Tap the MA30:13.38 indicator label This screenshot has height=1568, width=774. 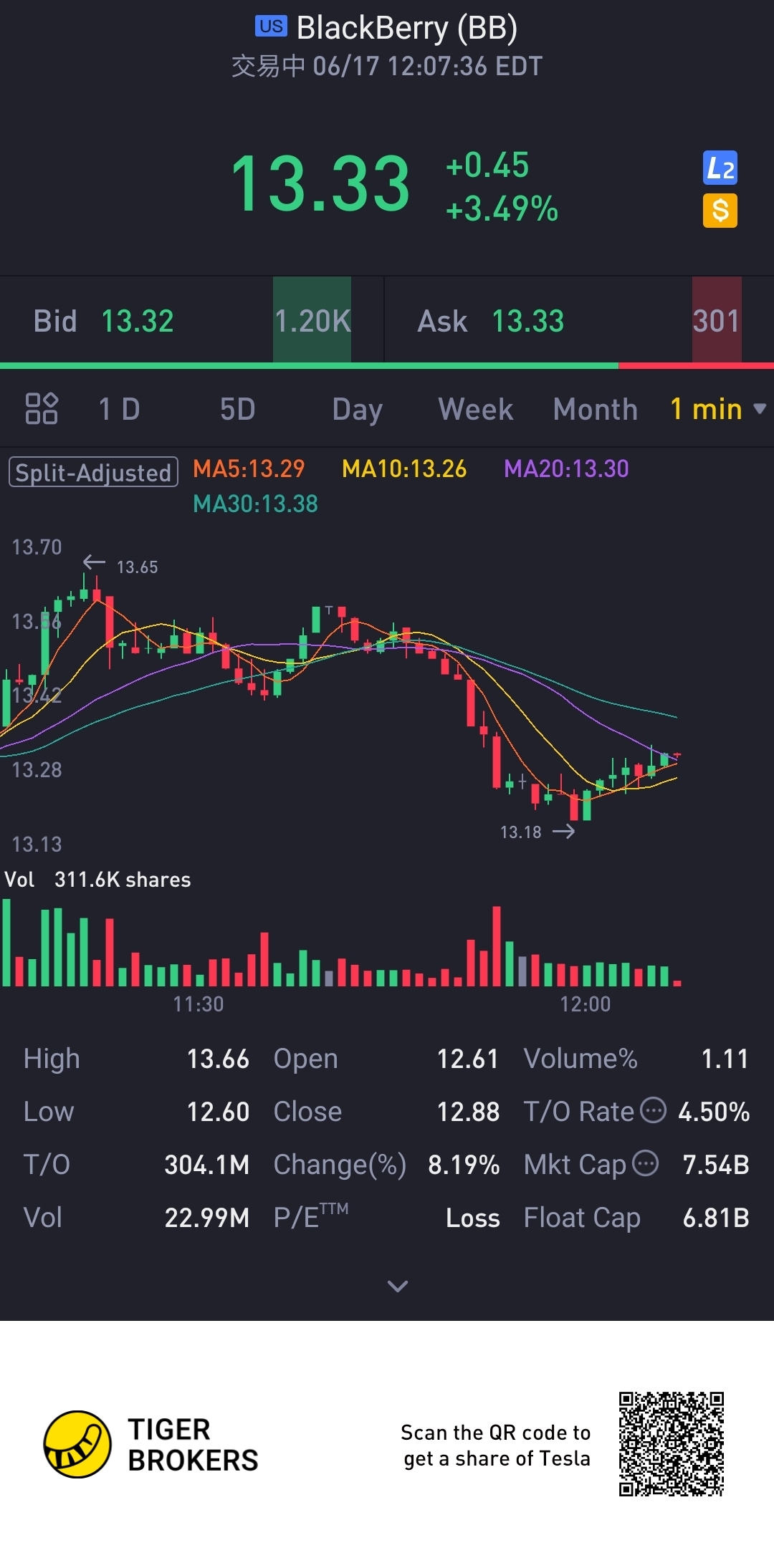tap(255, 504)
